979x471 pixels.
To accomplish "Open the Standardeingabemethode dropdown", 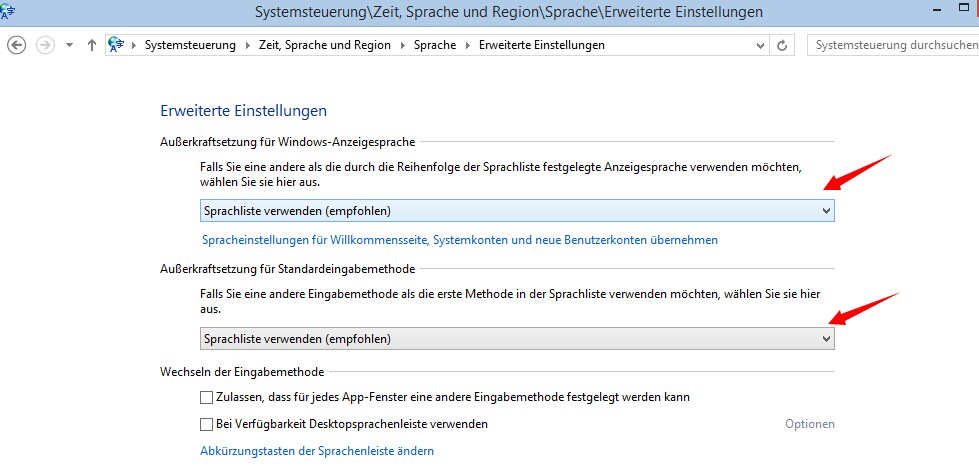I will (x=517, y=339).
